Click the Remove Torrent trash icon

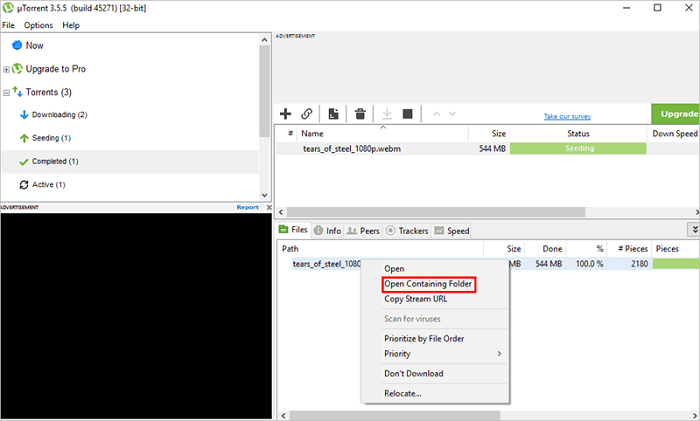[360, 114]
